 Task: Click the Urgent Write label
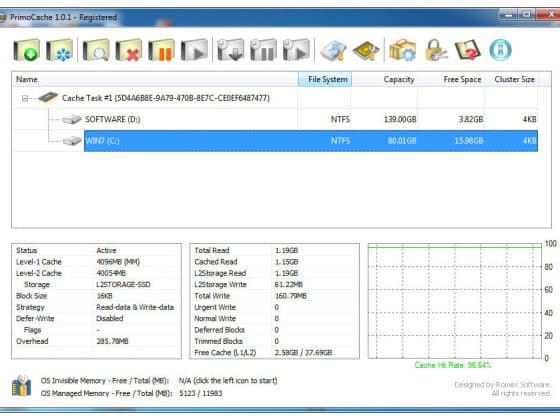coord(215,307)
